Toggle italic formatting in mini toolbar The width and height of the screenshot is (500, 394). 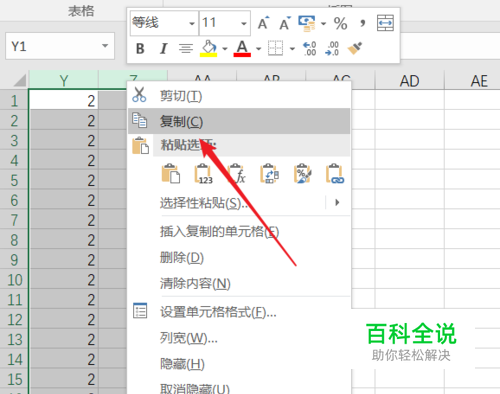click(163, 49)
